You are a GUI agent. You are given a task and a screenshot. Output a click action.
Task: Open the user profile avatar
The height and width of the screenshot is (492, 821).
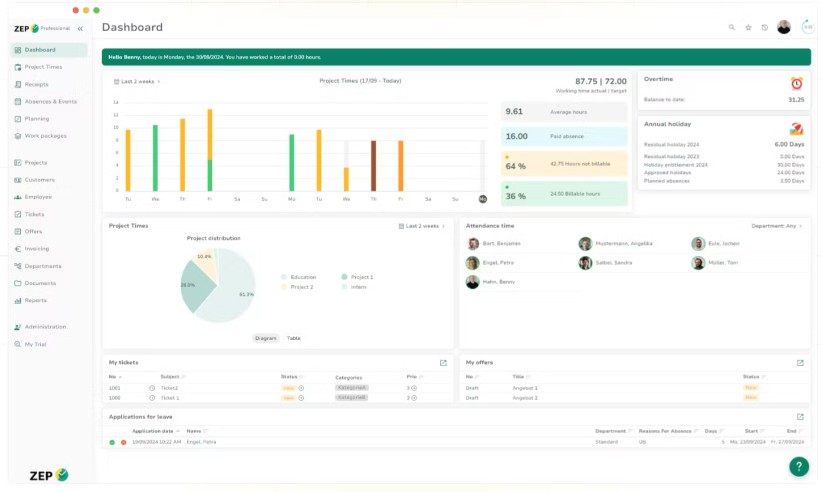784,27
